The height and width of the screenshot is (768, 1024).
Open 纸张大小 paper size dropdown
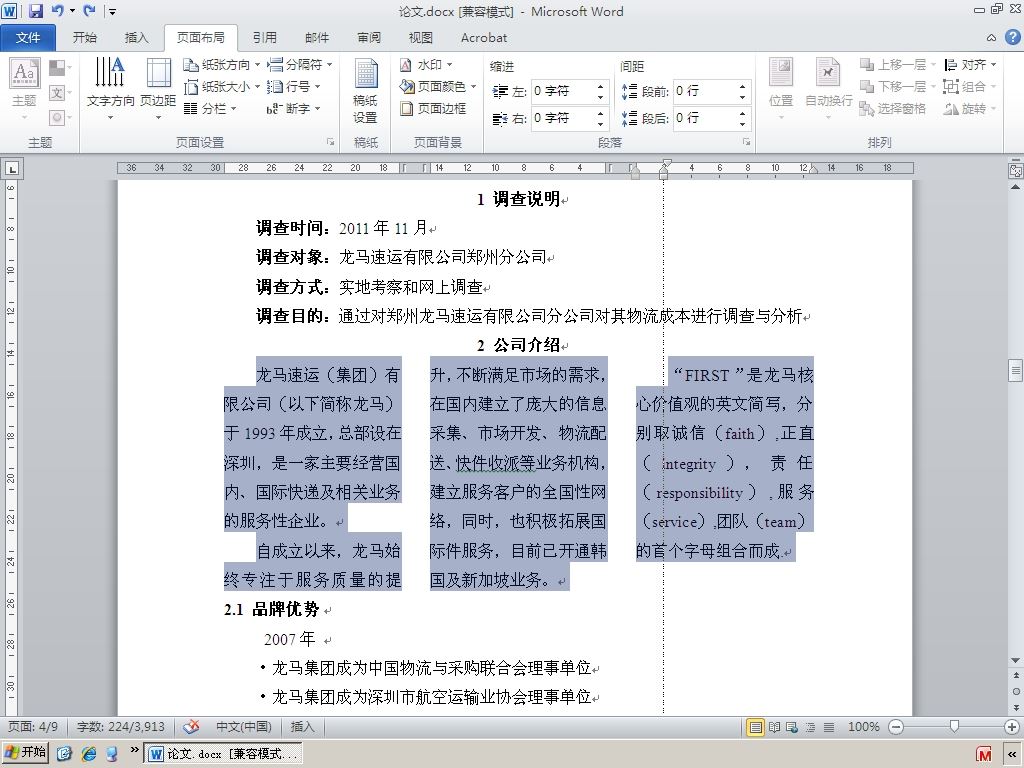pyautogui.click(x=222, y=86)
